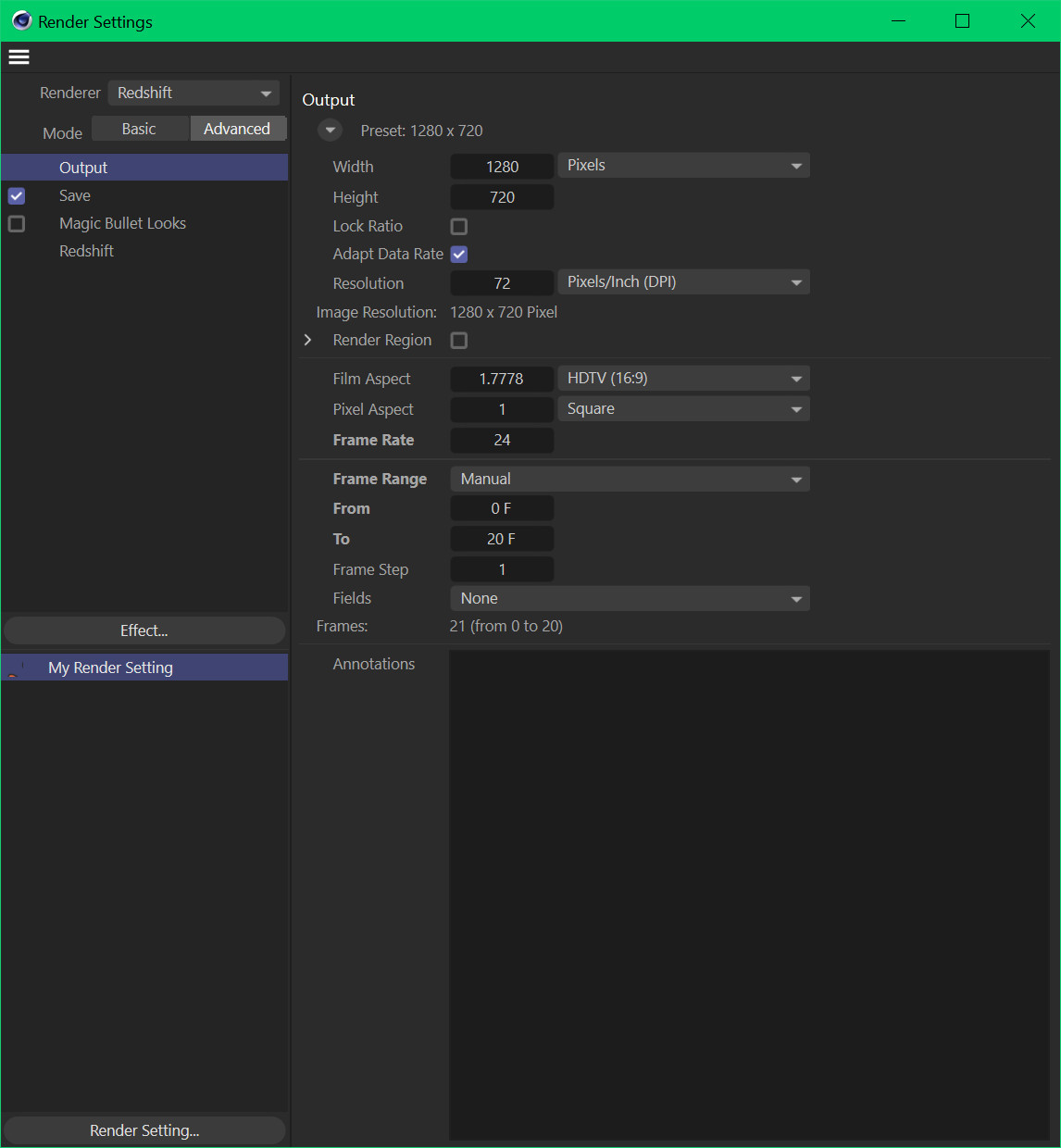Select the My Render Setting entry
This screenshot has height=1148, width=1061.
click(144, 668)
